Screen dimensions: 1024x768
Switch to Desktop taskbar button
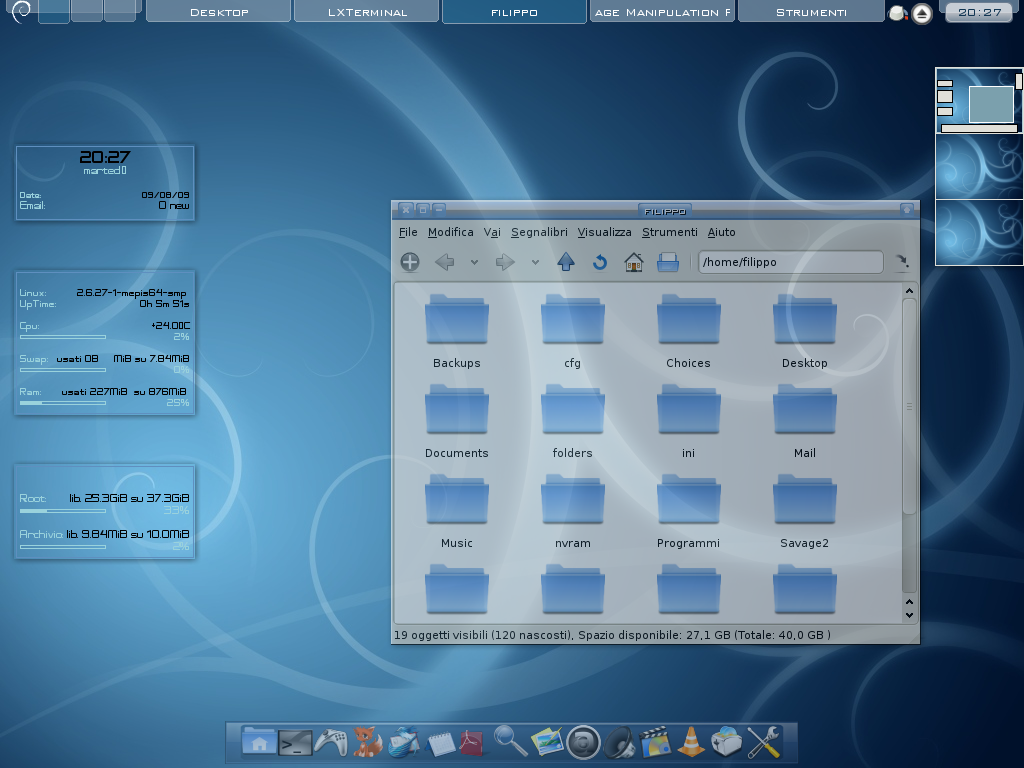coord(219,12)
